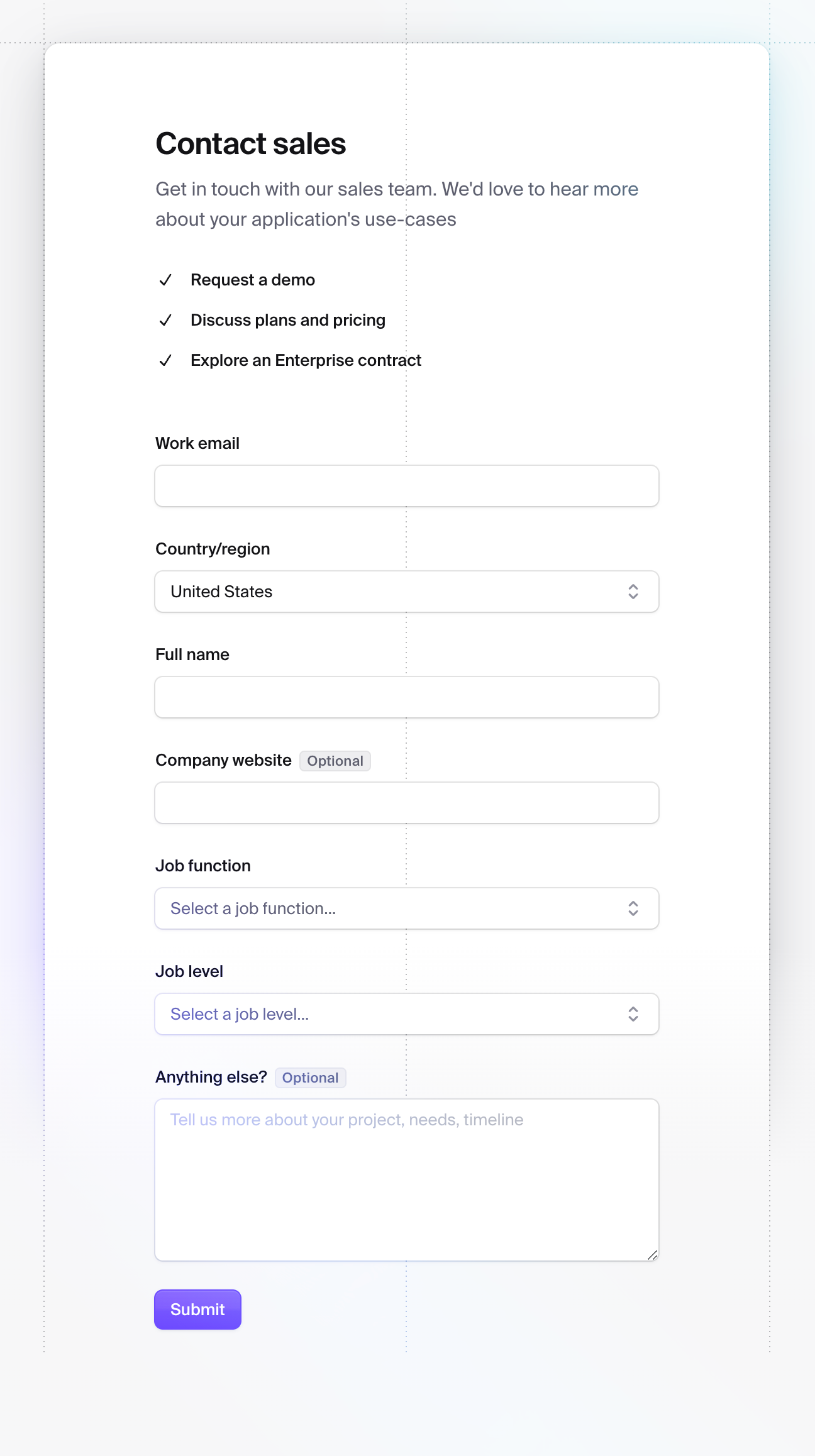Click the "Contact sales" heading

(251, 144)
